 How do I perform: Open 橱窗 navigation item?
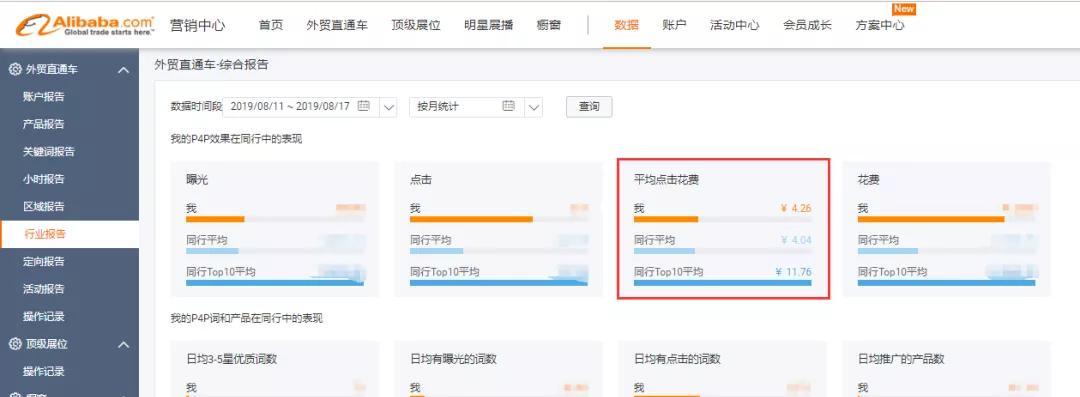point(549,26)
